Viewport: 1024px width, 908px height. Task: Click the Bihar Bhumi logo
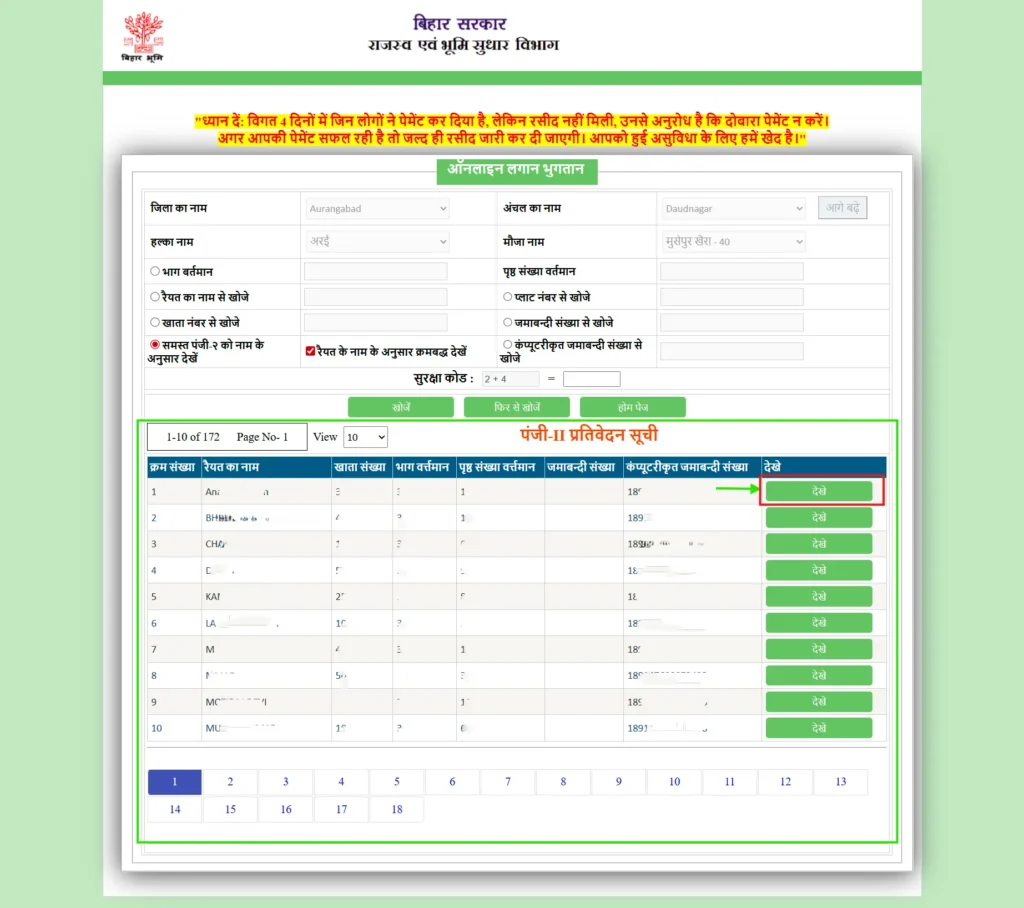coord(143,37)
